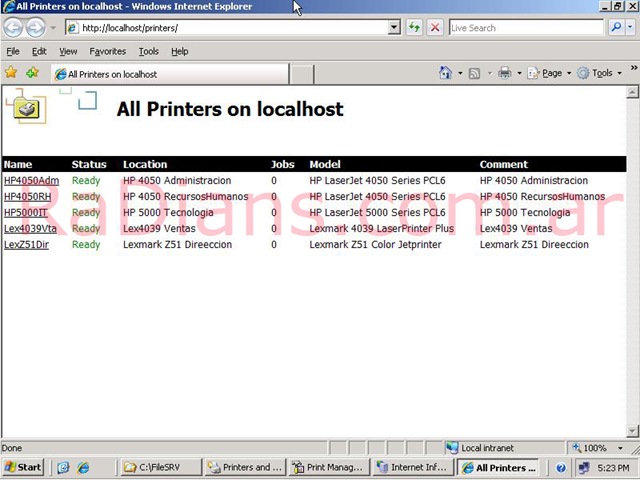The width and height of the screenshot is (640, 480).
Task: Click the Back navigation arrow
Action: point(14,28)
